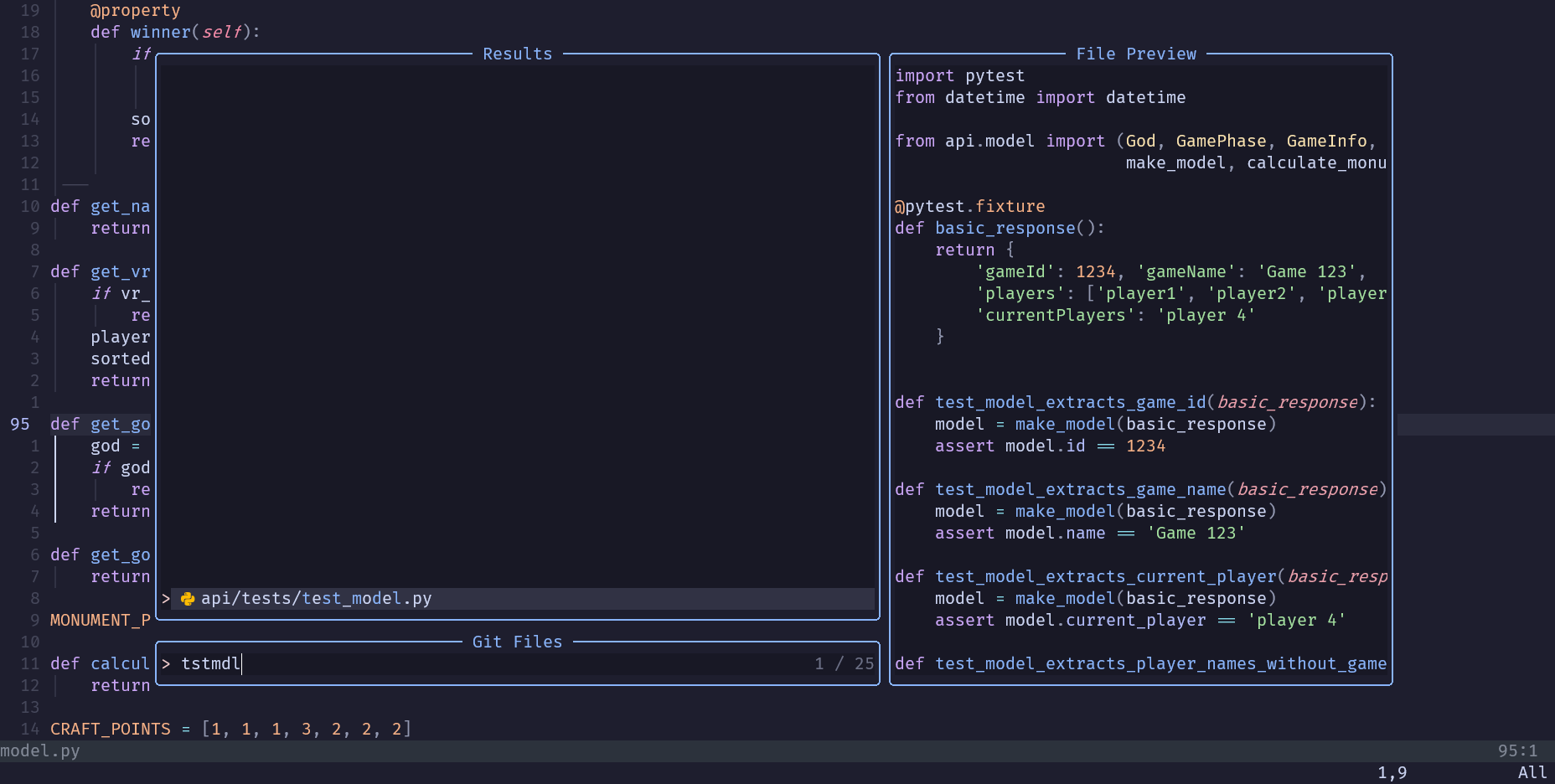Click def test_model_extracts_game_id in the preview
The height and width of the screenshot is (784, 1555).
(1136, 403)
